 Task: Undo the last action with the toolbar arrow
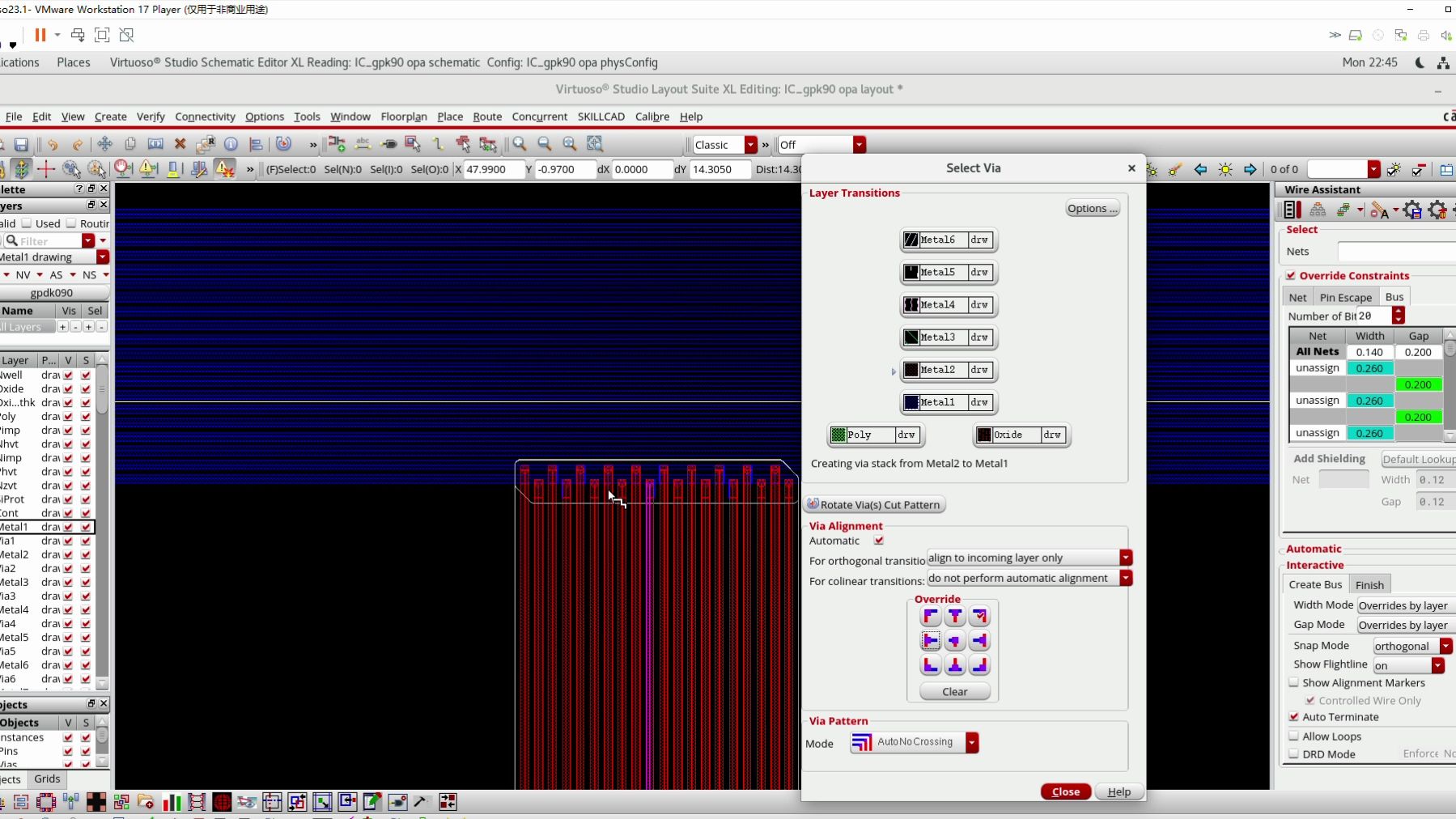click(x=53, y=144)
